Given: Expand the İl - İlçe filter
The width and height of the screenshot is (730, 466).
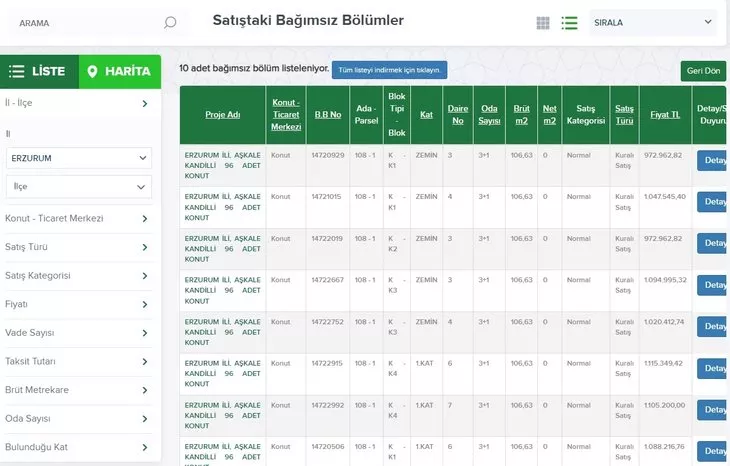Looking at the screenshot, I should click(x=80, y=103).
